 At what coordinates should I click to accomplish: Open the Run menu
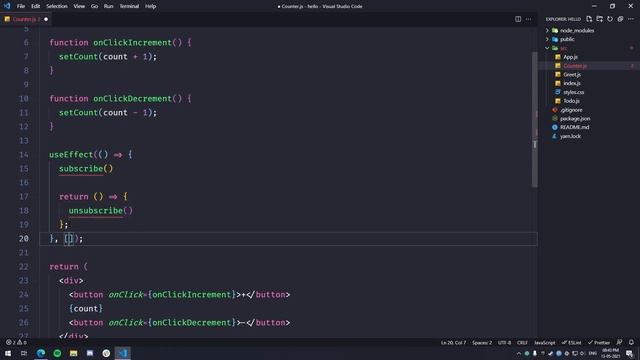pyautogui.click(x=108, y=6)
